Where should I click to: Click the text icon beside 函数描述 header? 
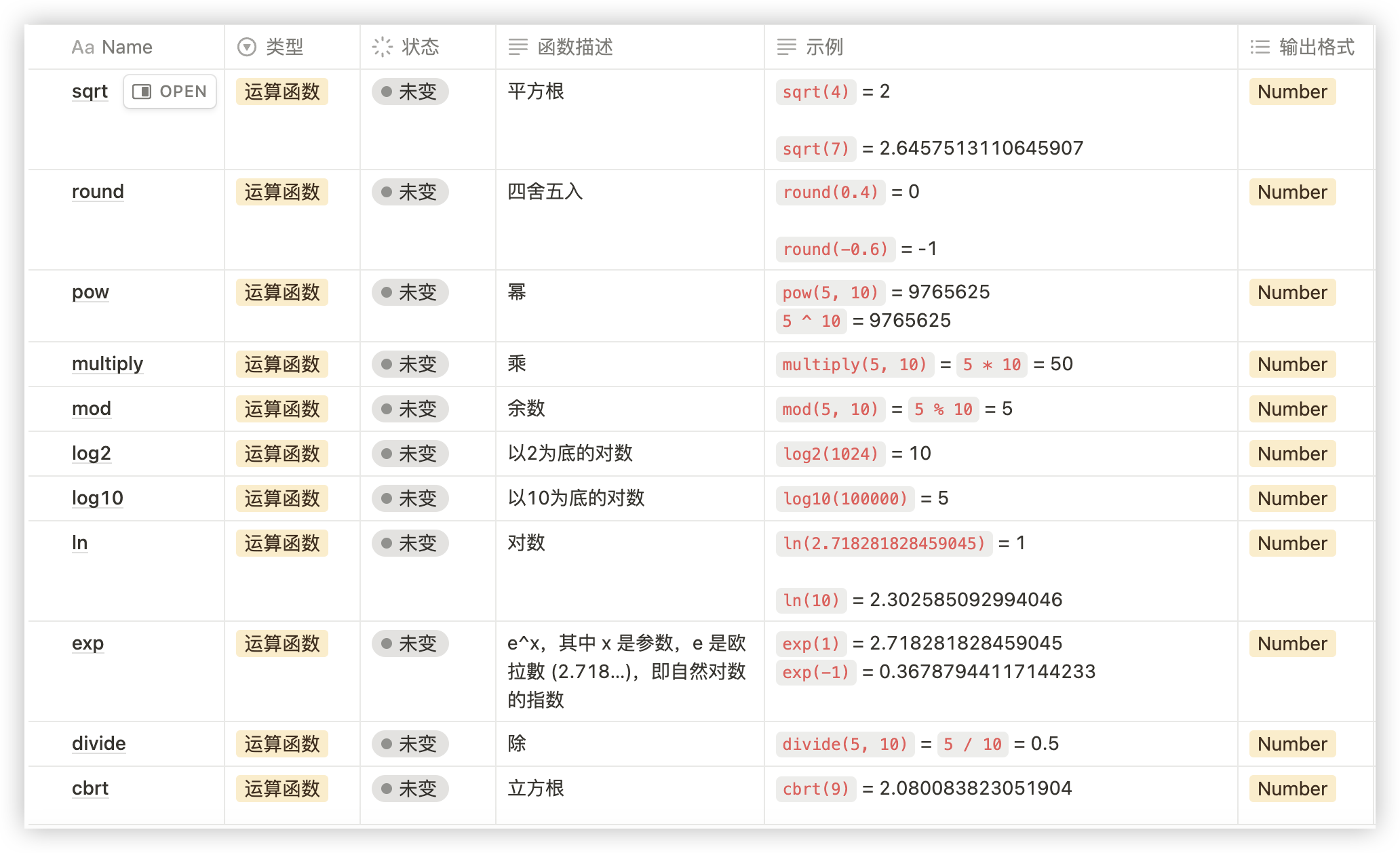[x=518, y=47]
